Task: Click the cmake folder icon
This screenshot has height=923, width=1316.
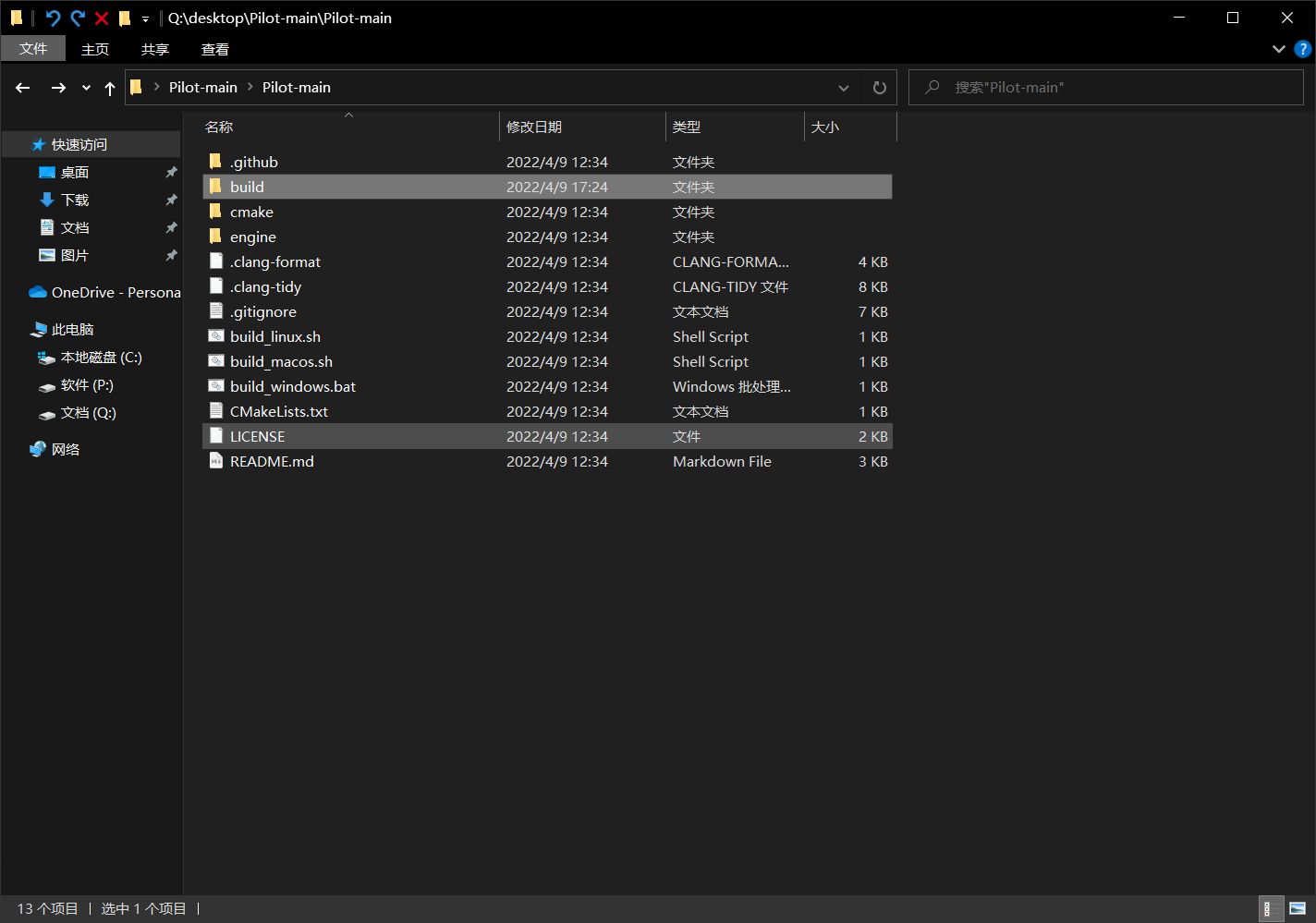Action: 216,212
